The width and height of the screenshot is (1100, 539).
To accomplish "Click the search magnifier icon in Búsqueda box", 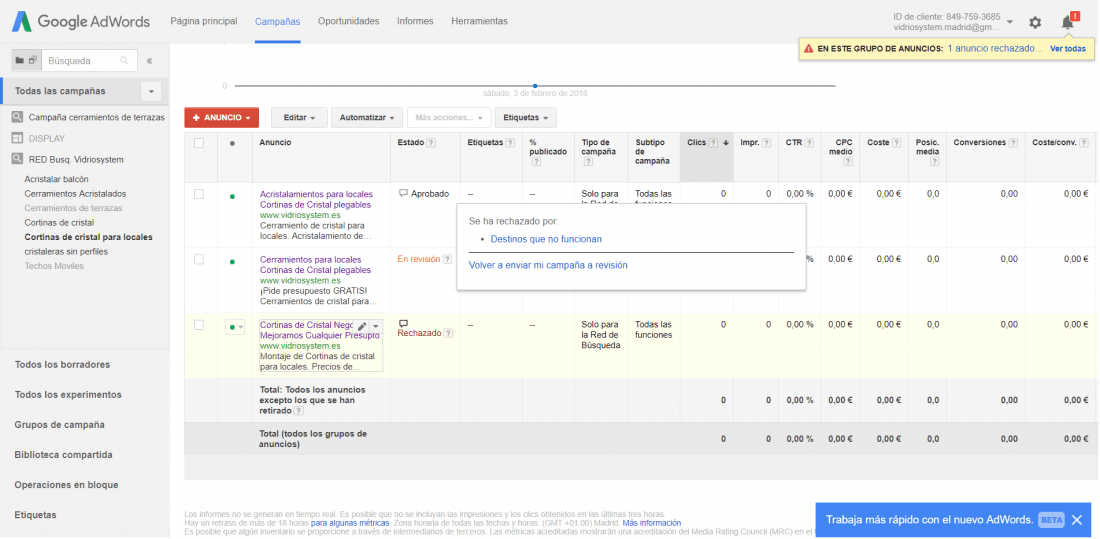I will coord(124,61).
